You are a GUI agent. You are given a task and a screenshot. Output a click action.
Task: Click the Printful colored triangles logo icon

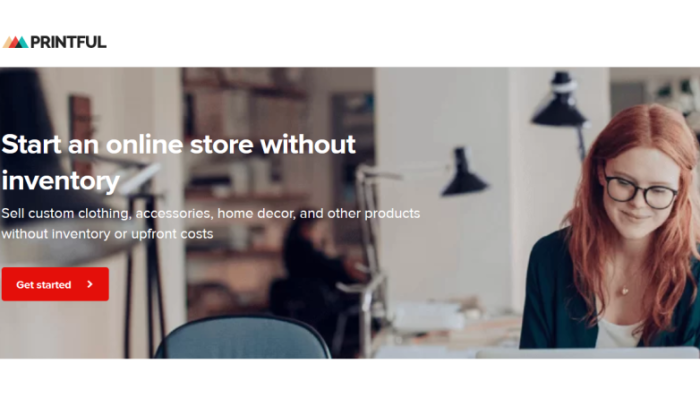click(16, 42)
